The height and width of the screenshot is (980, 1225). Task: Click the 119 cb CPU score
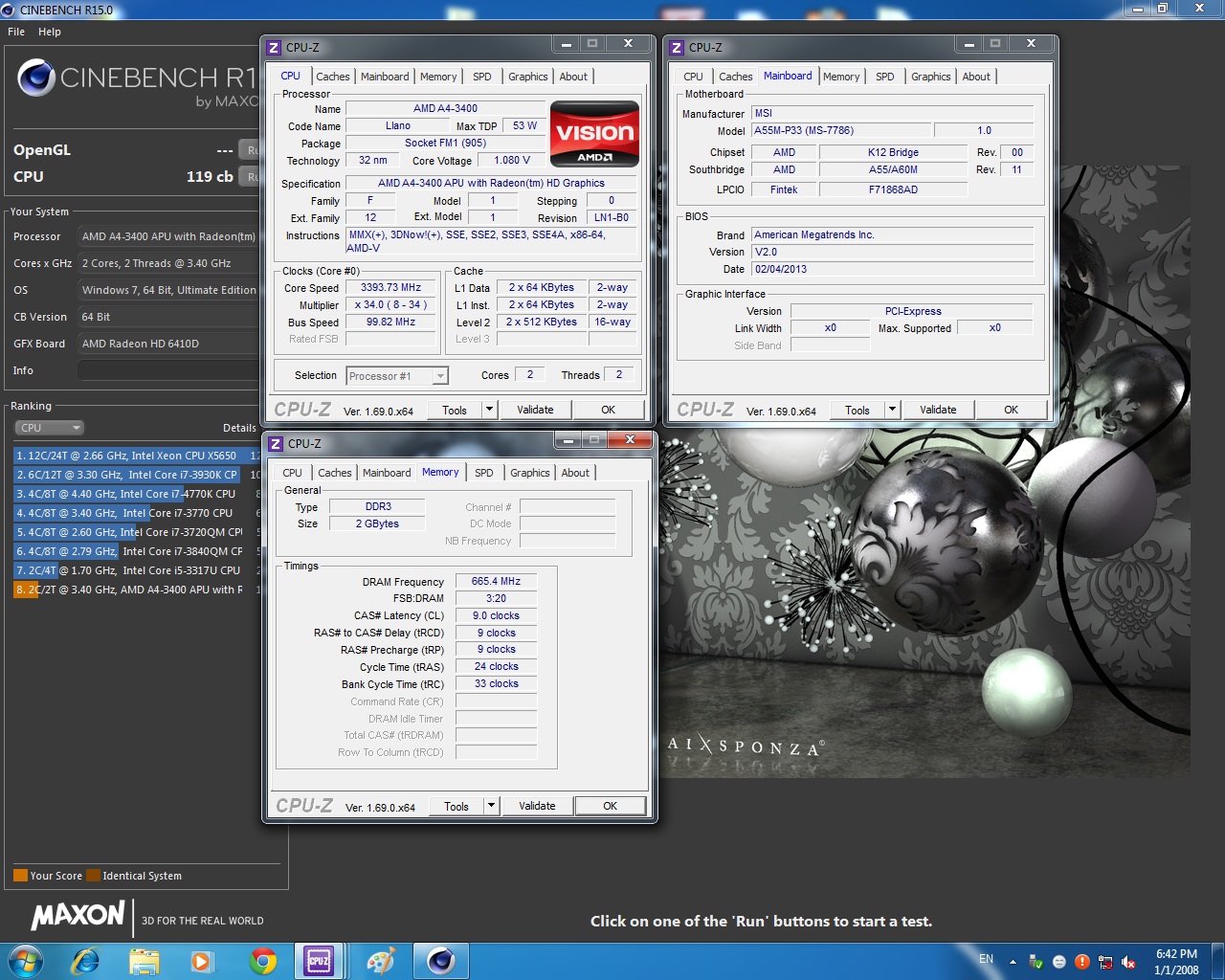pos(210,176)
